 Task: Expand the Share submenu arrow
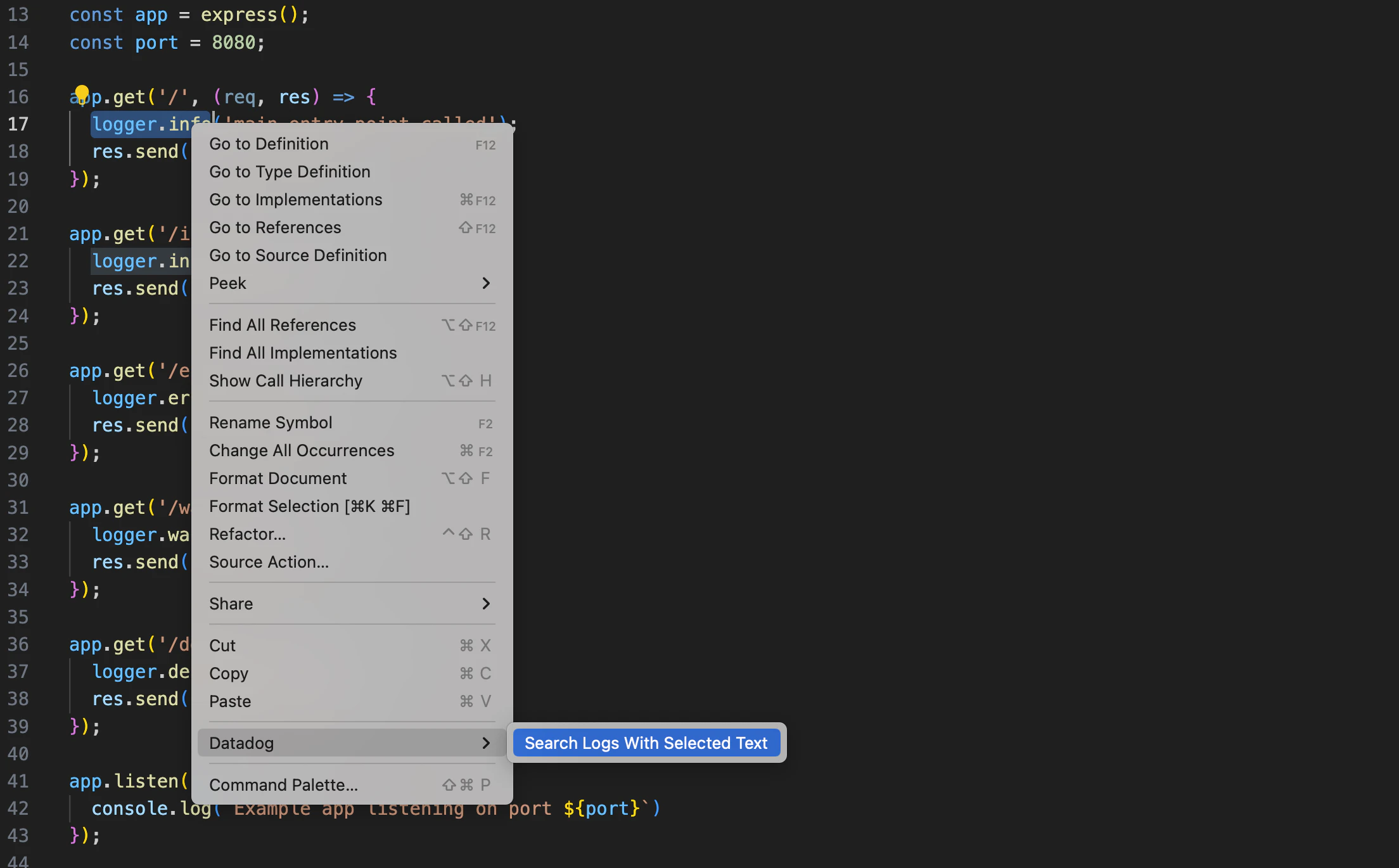(485, 604)
